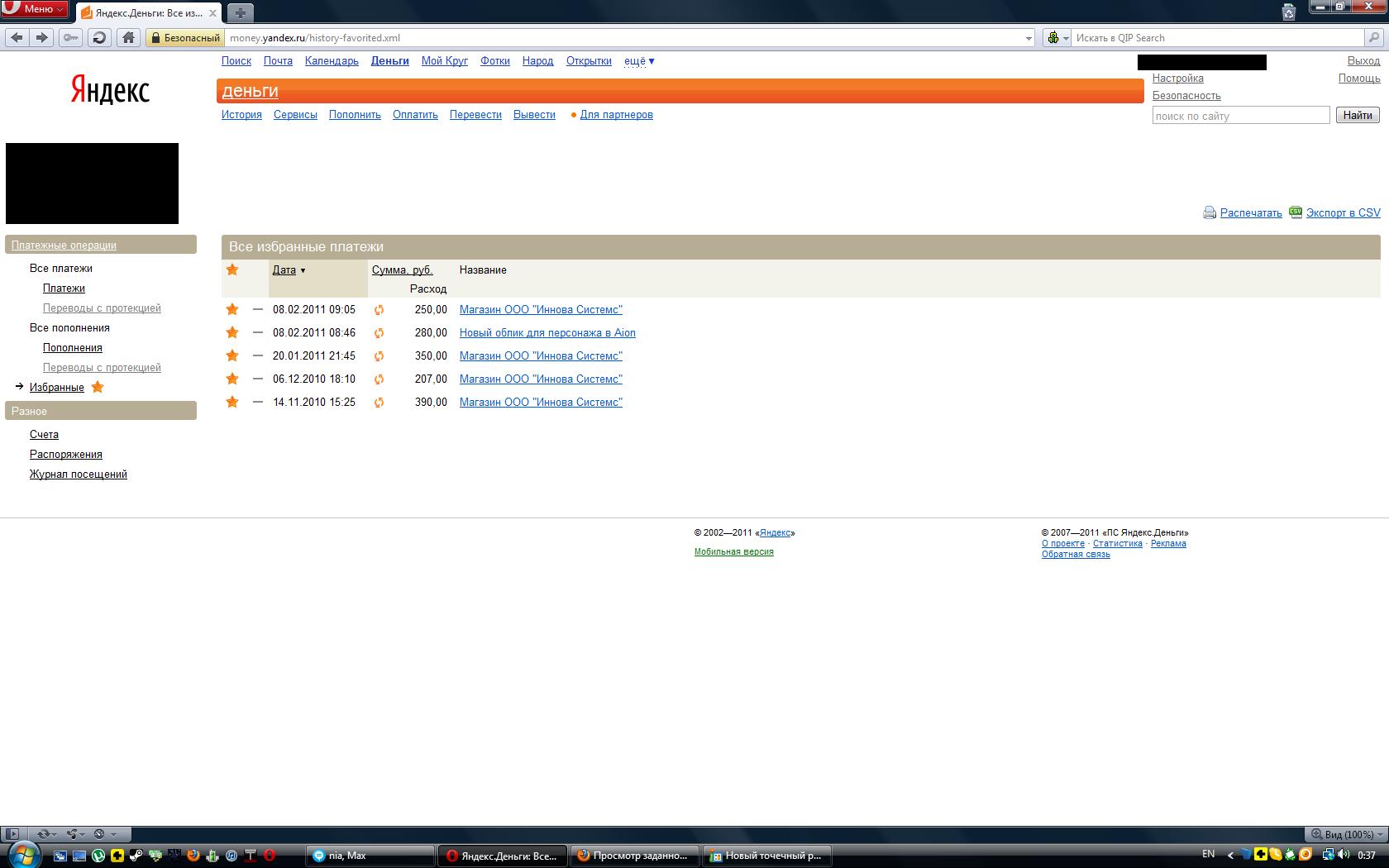Viewport: 1389px width, 868px height.
Task: Open the closed tabs trash icon
Action: coord(1288,12)
